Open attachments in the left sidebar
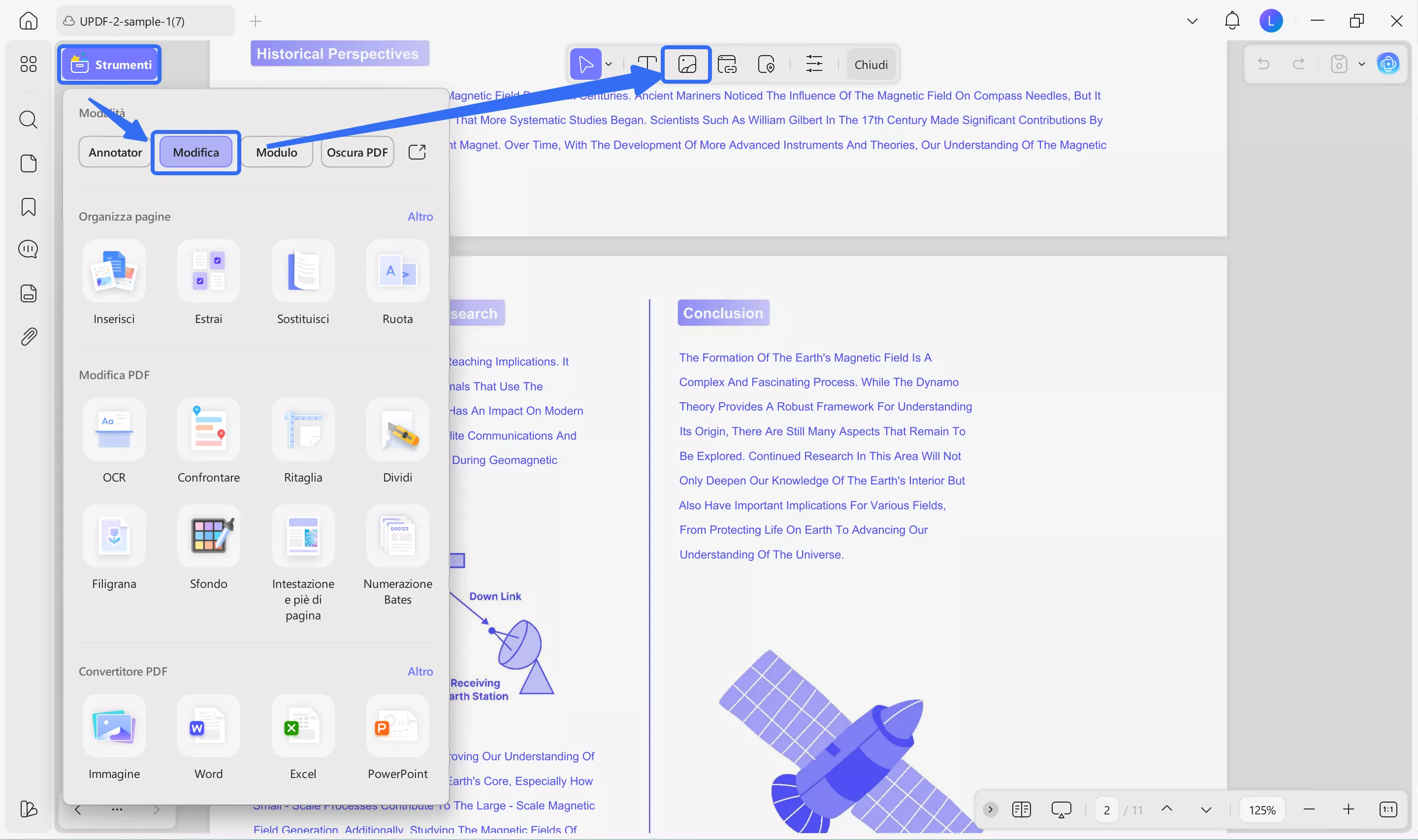 point(28,336)
